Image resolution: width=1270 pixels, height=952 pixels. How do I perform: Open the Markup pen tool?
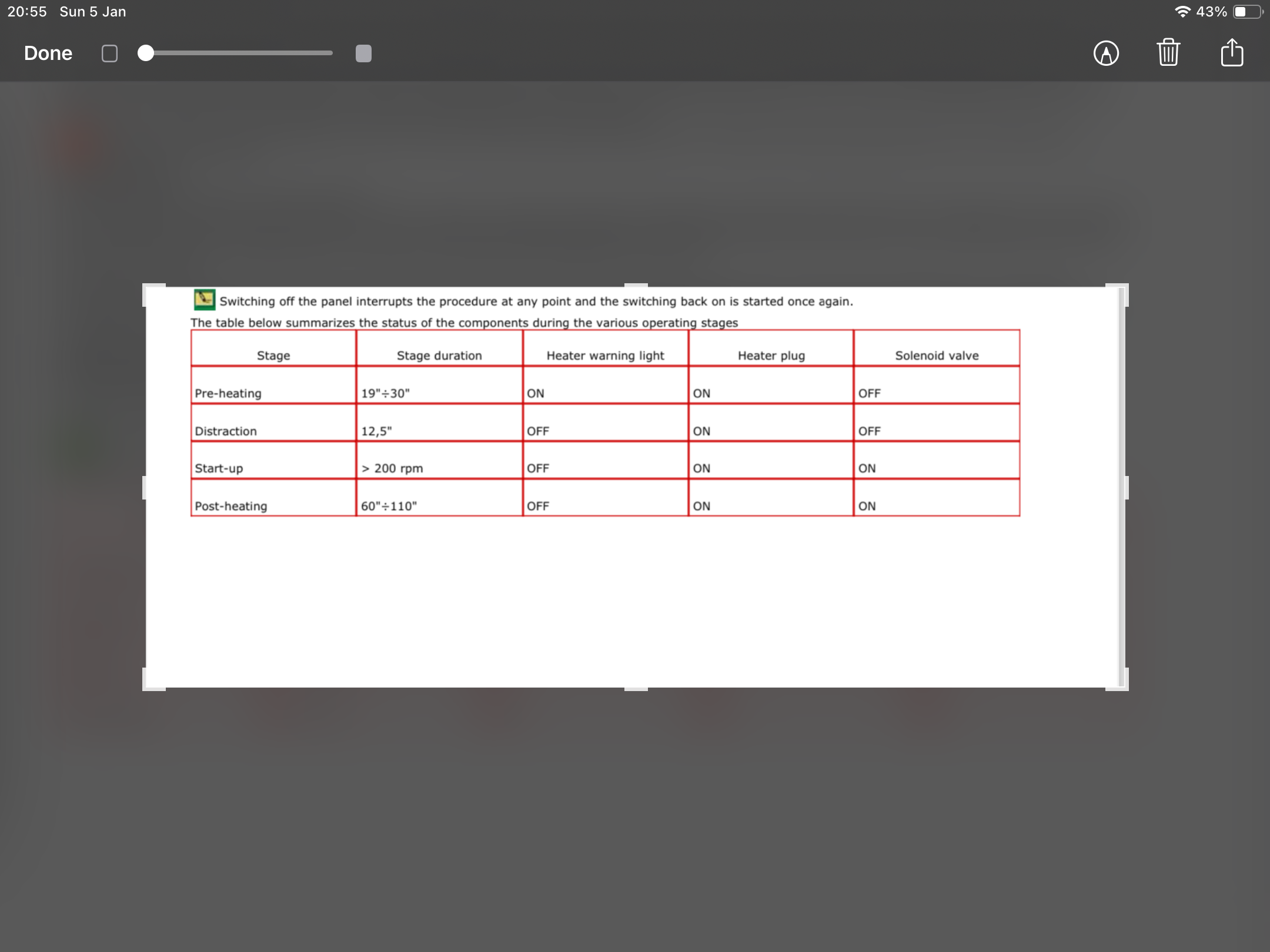tap(1106, 53)
